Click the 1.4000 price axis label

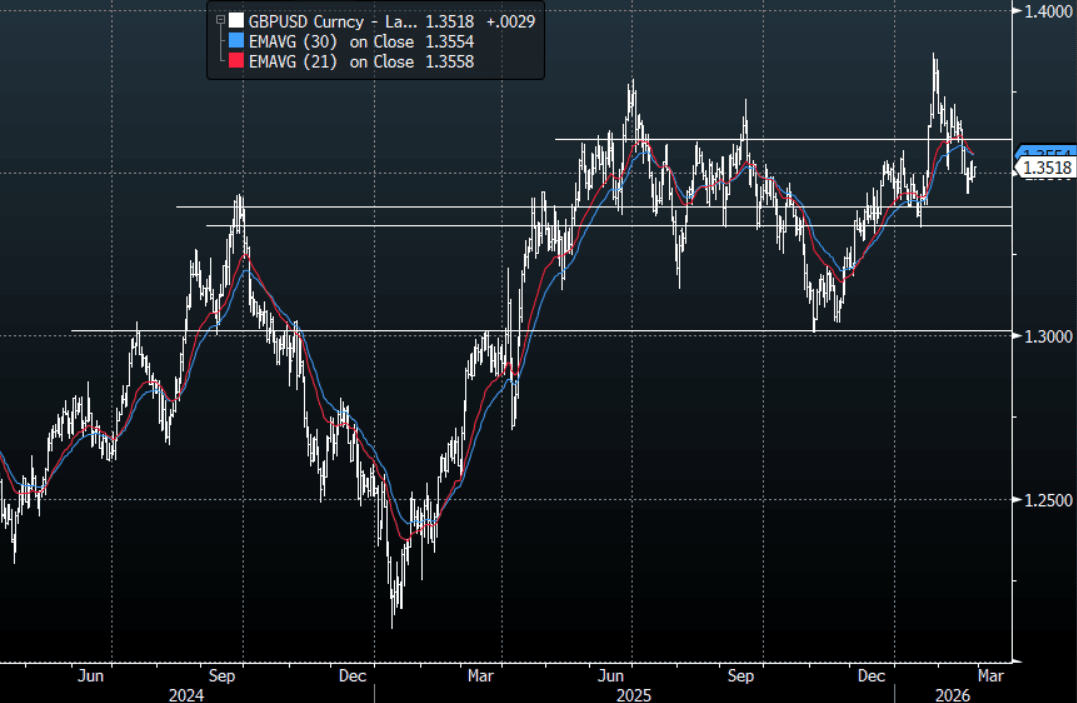tap(1045, 11)
